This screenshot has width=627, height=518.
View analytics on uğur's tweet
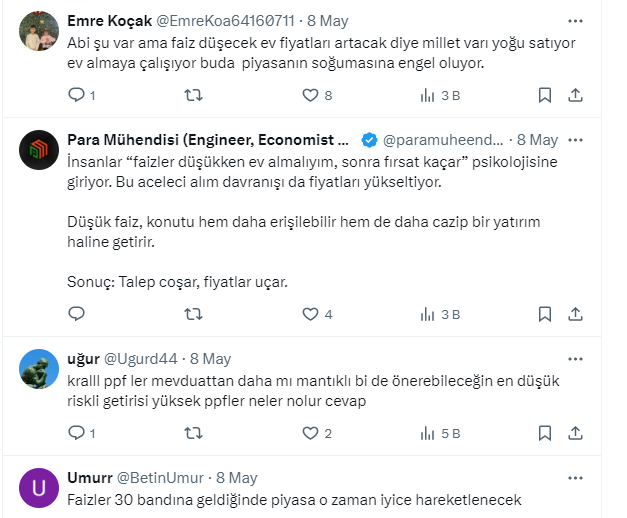[427, 433]
